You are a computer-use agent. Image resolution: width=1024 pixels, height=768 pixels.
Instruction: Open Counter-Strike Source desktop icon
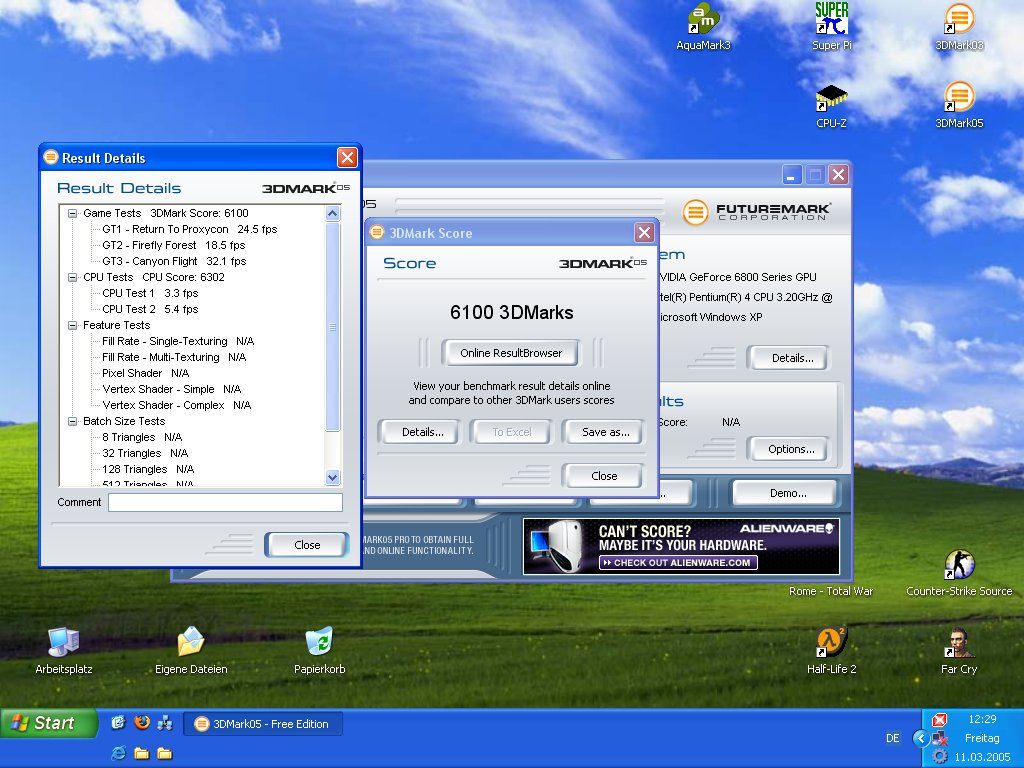(x=959, y=573)
